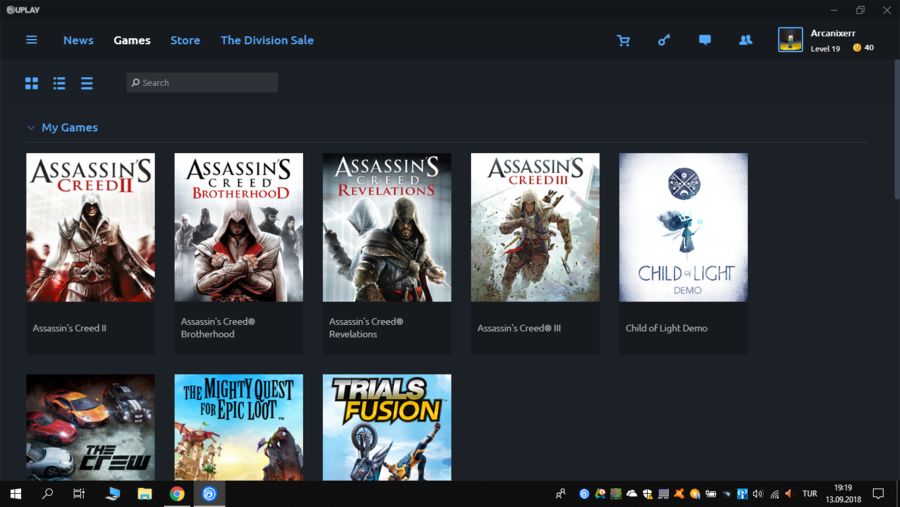
Task: Switch to grid thumbnail view
Action: (x=32, y=83)
